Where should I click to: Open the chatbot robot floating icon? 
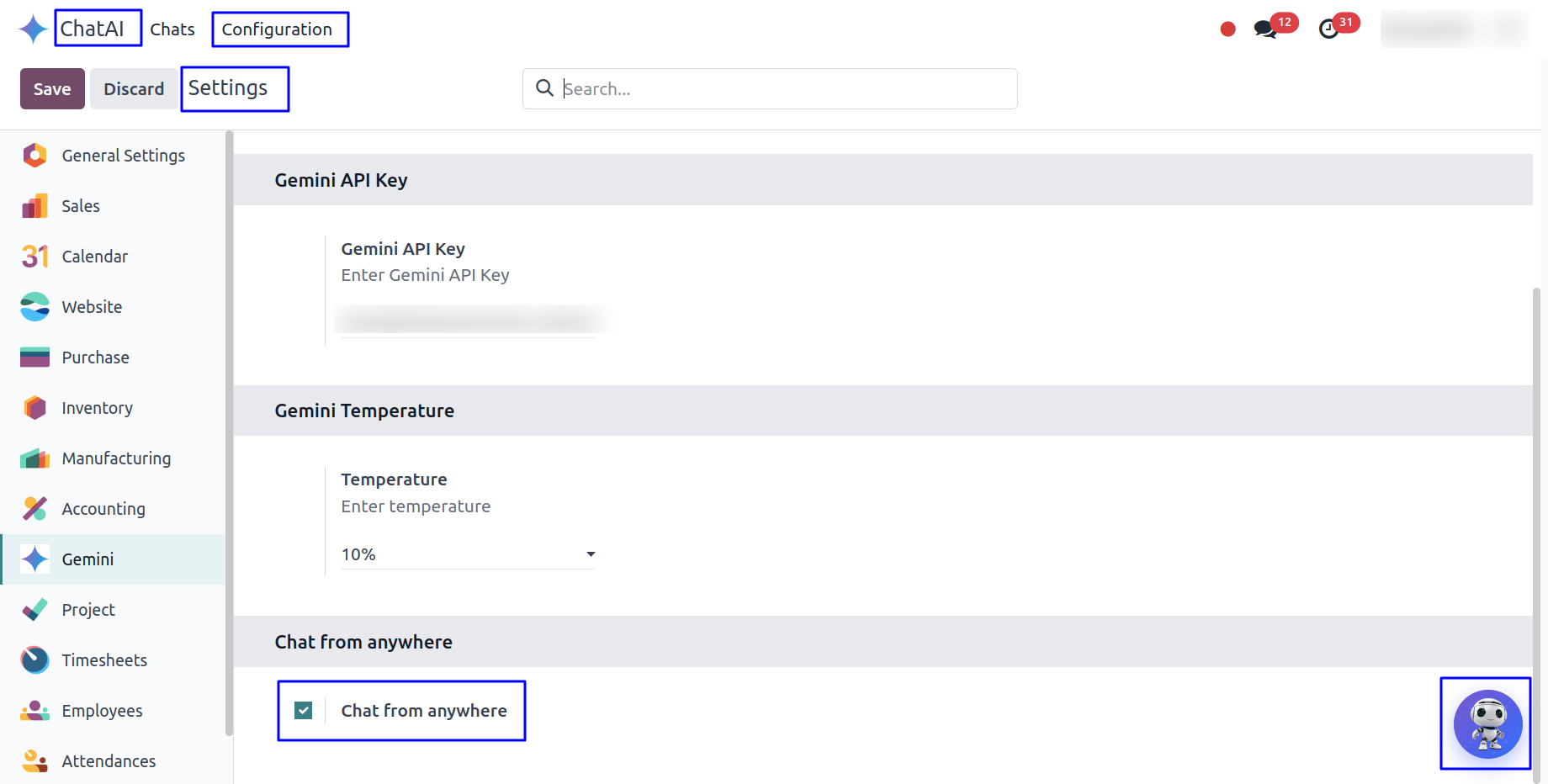click(x=1487, y=723)
